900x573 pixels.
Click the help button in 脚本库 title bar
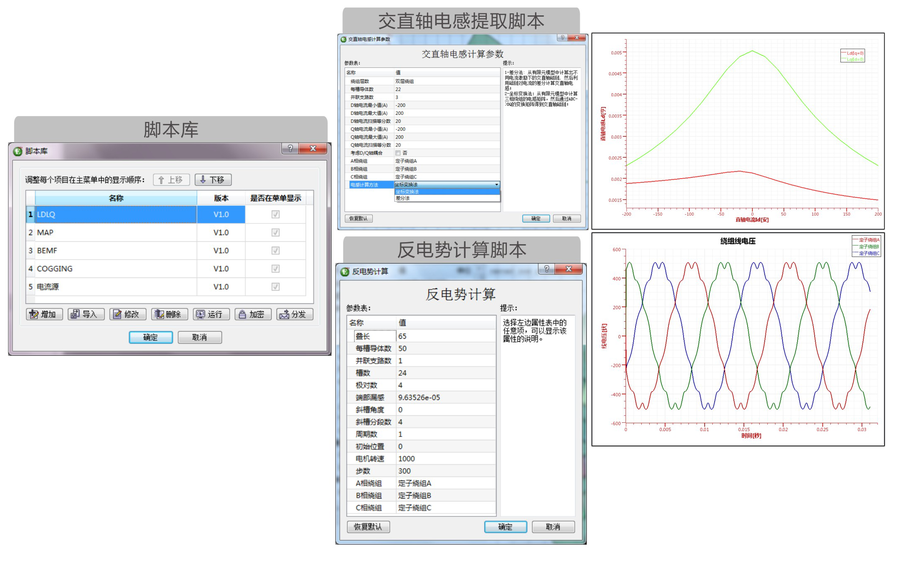click(291, 150)
